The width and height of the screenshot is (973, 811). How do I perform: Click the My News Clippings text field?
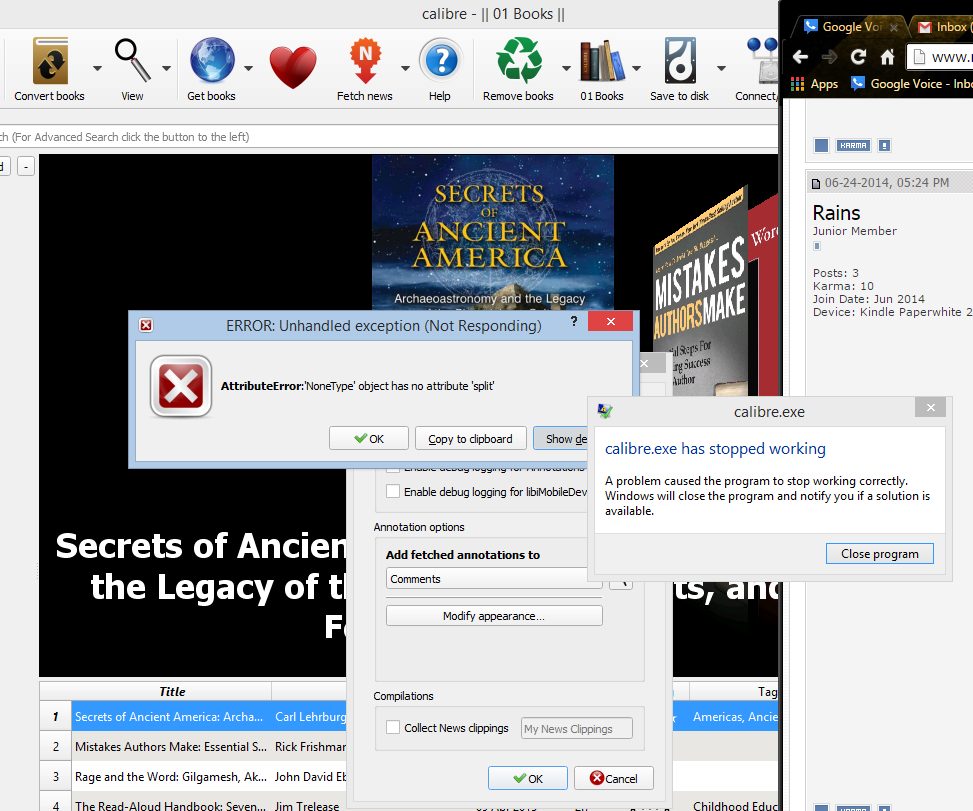[x=576, y=728]
